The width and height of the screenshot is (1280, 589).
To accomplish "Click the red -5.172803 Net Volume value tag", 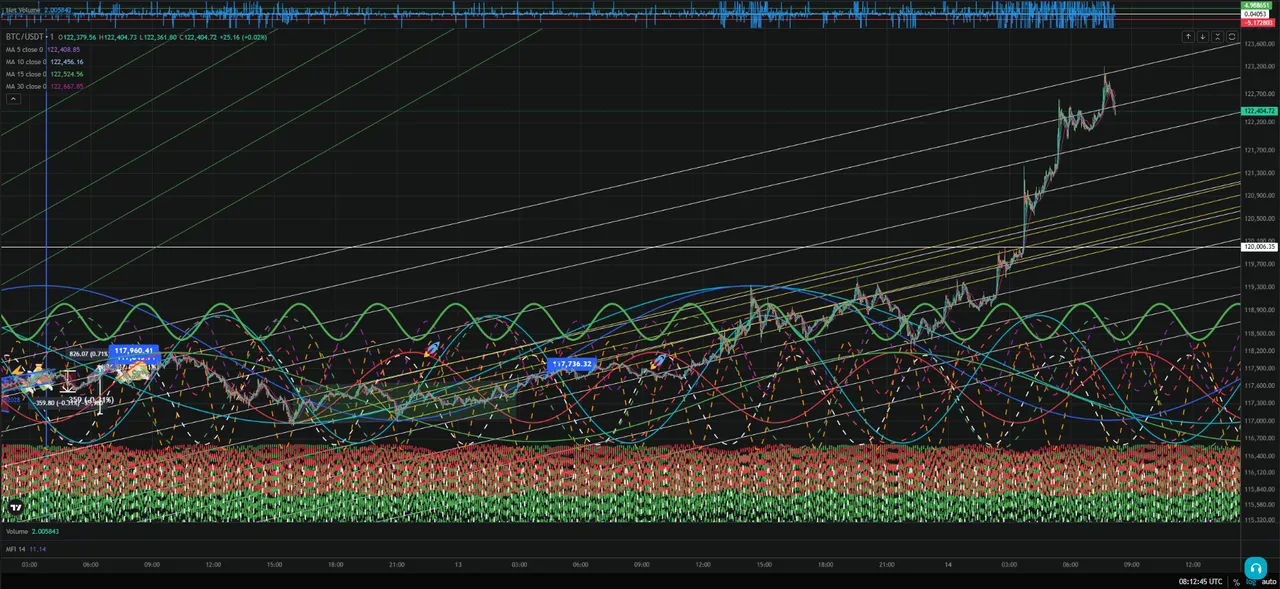I will point(1259,21).
